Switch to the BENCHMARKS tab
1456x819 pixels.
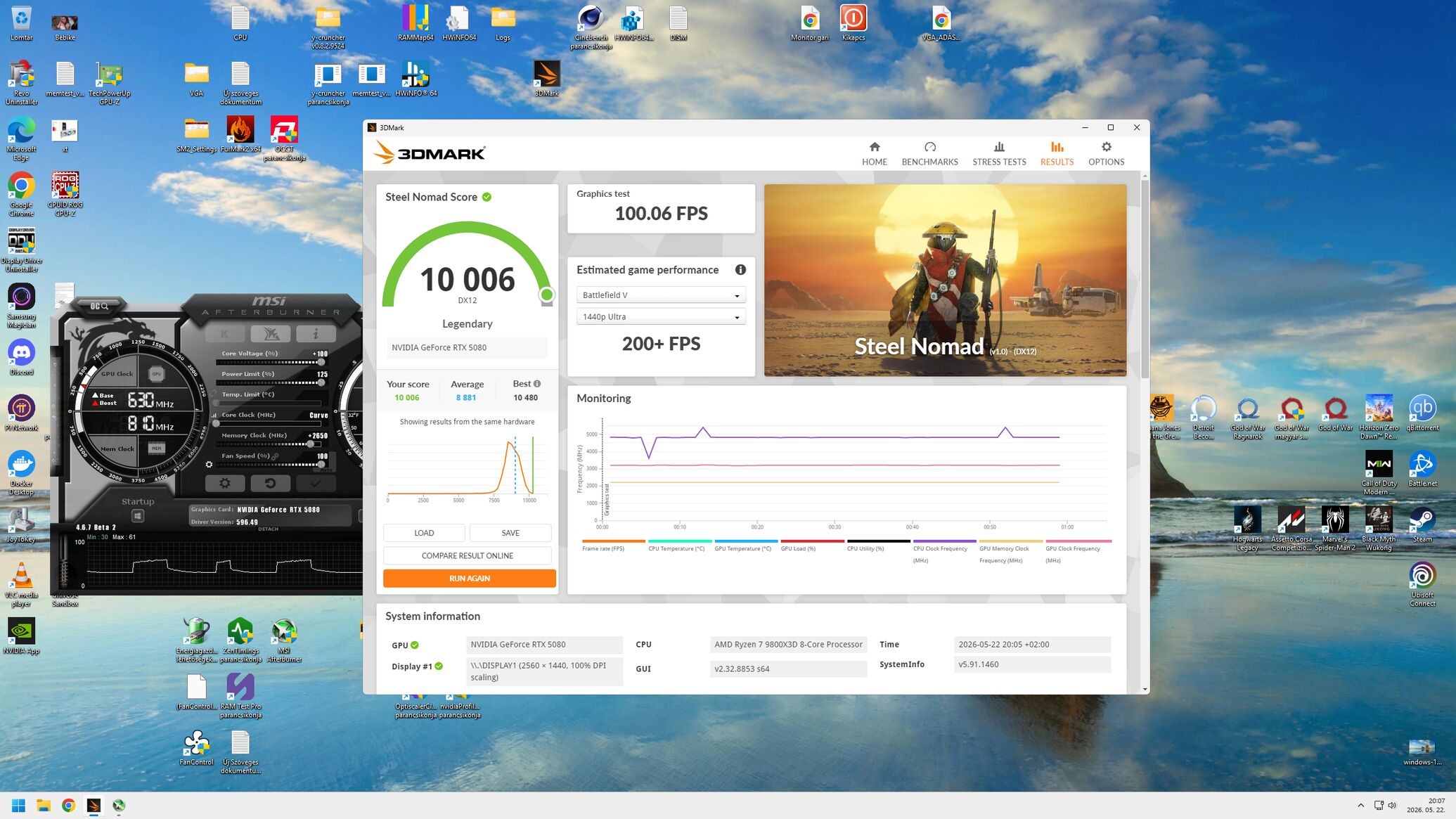[x=929, y=153]
